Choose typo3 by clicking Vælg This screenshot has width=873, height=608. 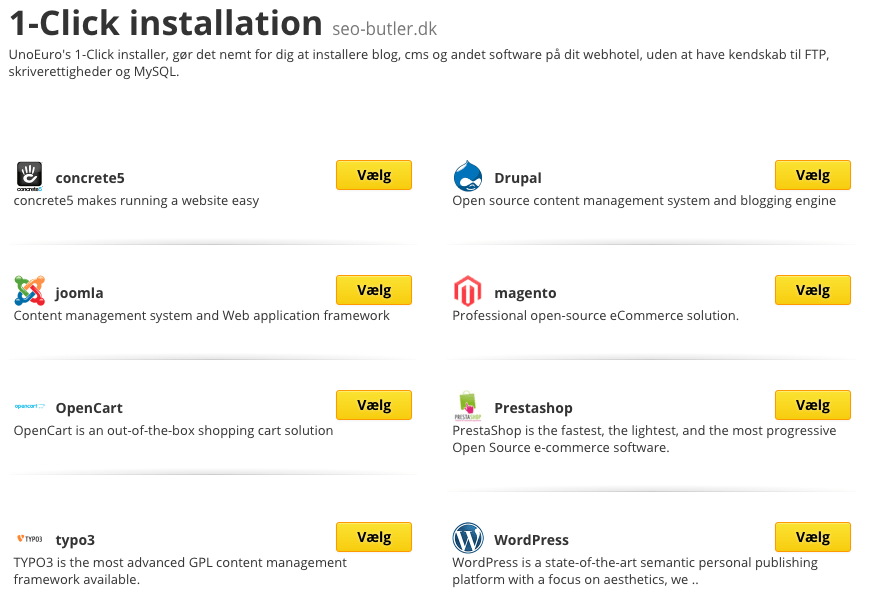point(373,537)
